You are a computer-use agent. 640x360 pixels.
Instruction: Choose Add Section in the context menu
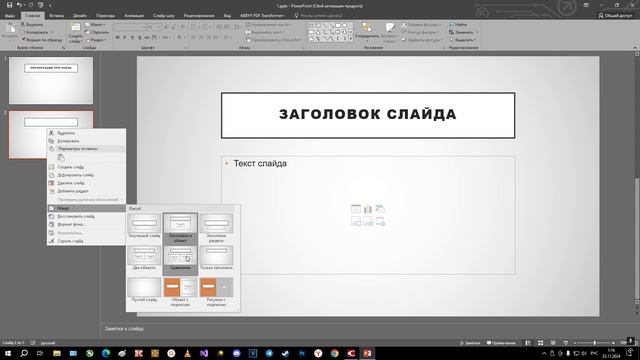(87, 191)
